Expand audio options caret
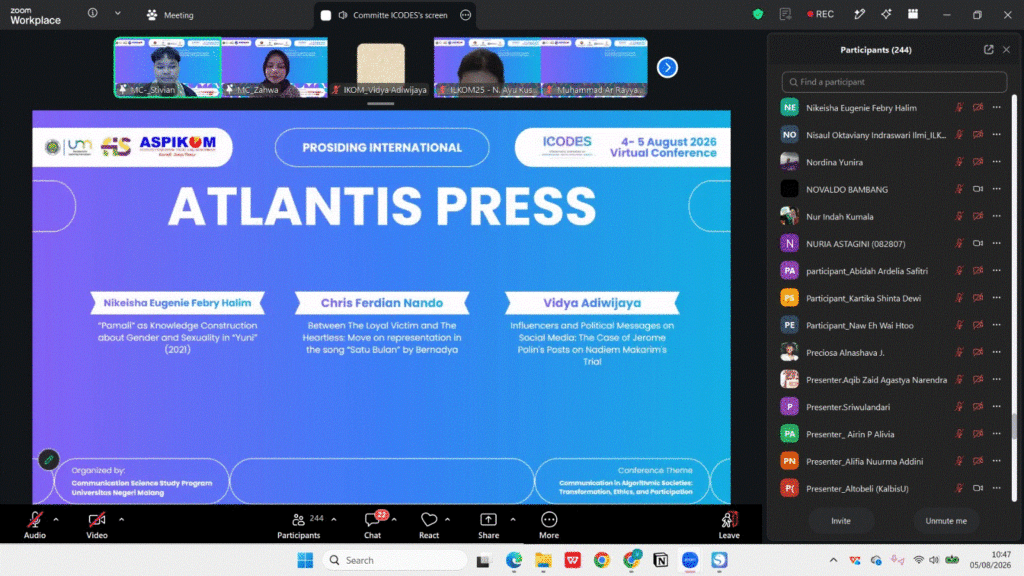 point(56,520)
